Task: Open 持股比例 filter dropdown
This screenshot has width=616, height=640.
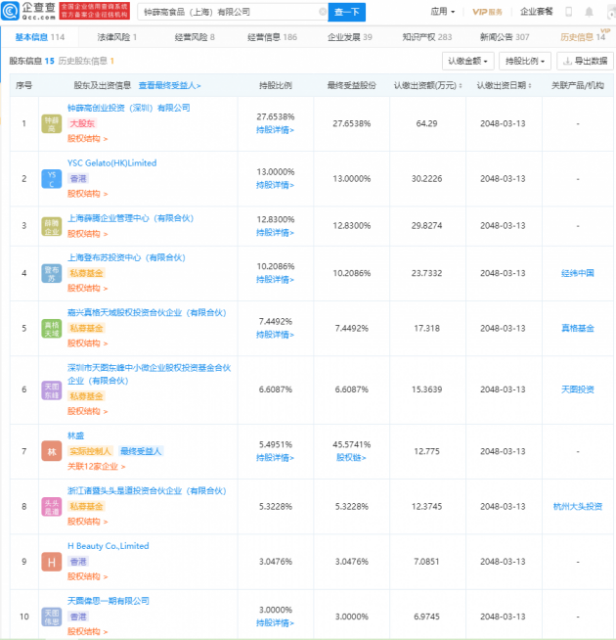Action: coord(525,61)
